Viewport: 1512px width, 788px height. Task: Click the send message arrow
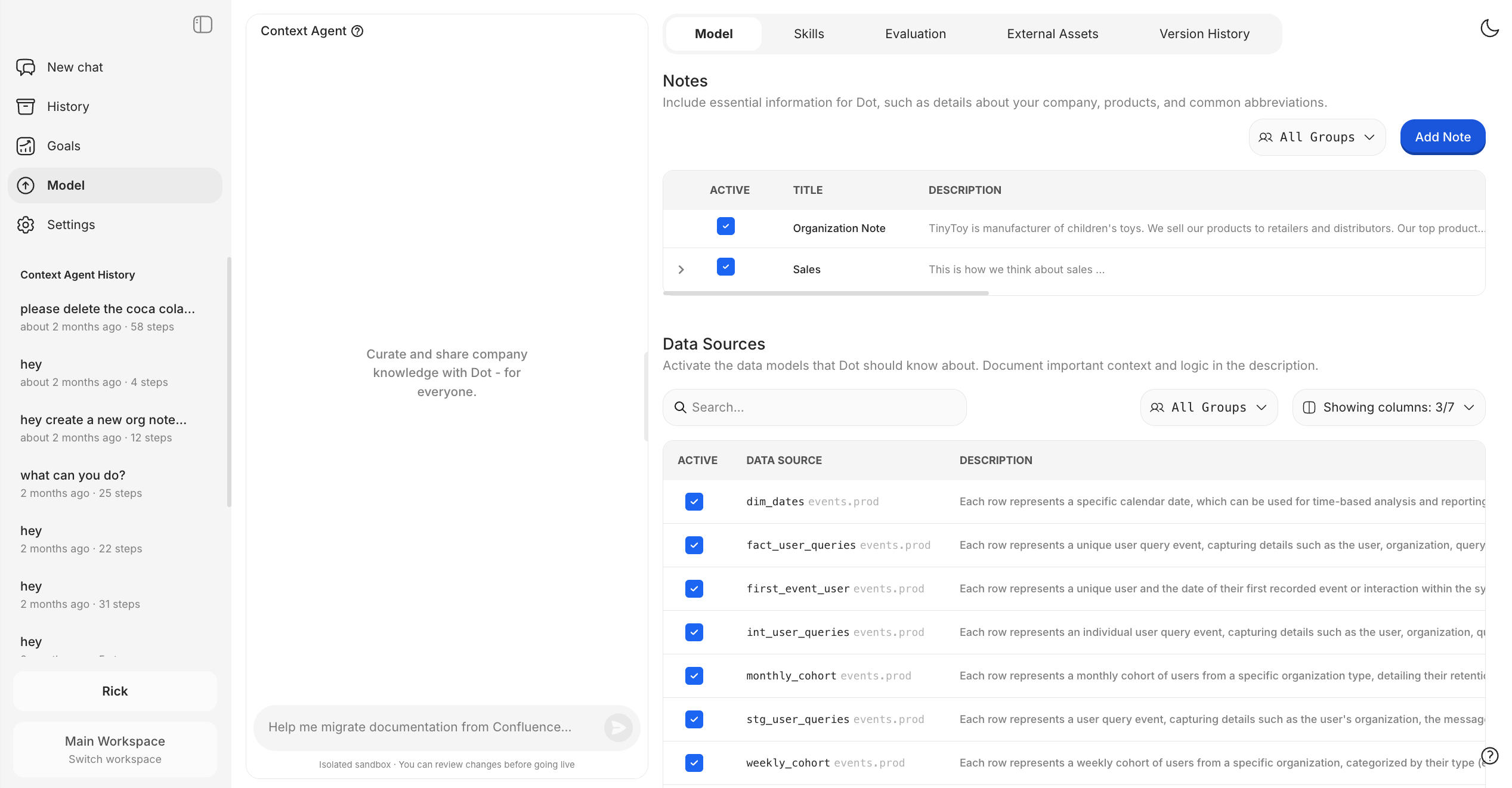618,727
